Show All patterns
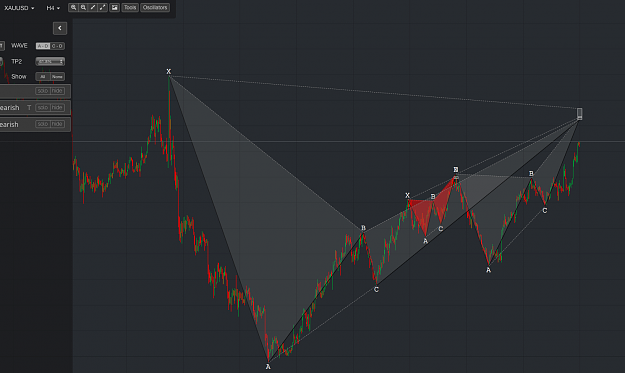This screenshot has height=373, width=625. (x=43, y=77)
